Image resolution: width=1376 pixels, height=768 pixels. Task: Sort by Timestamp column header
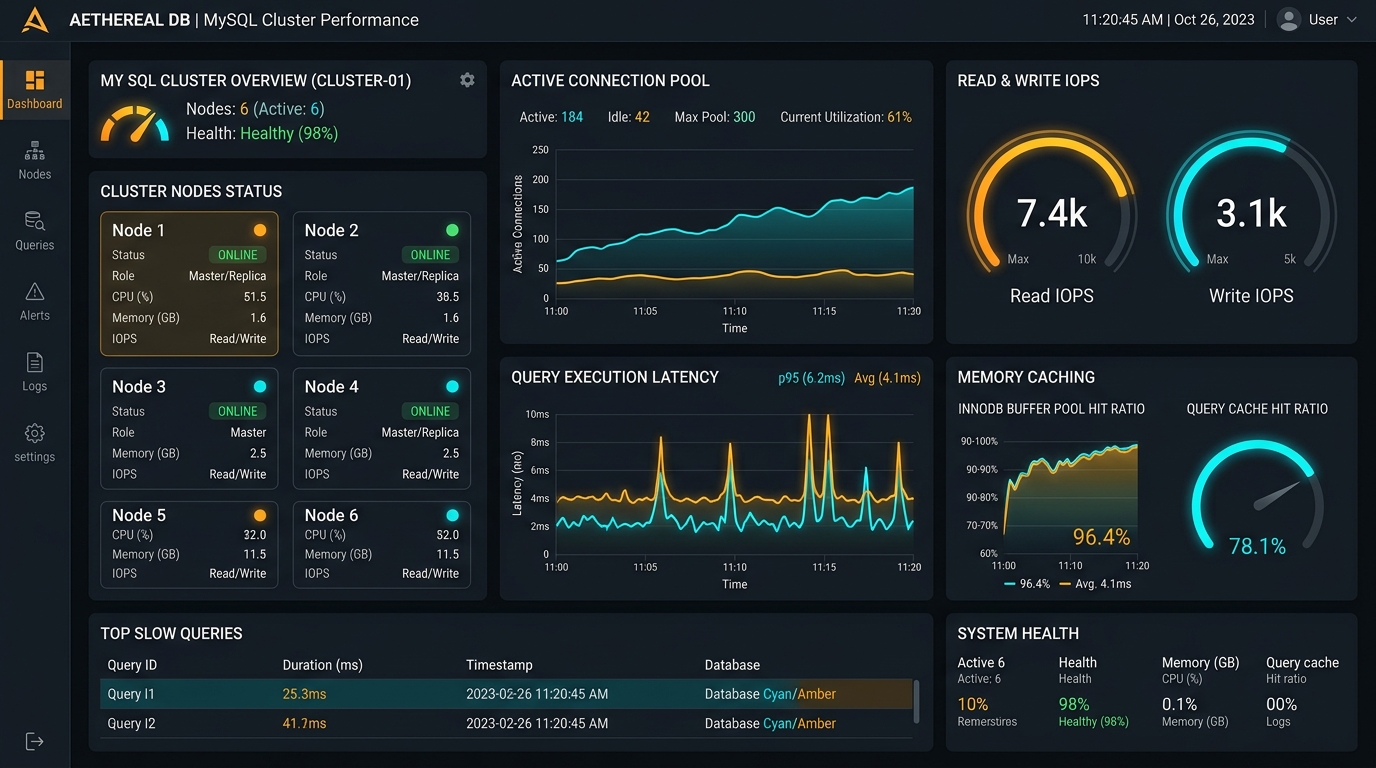pos(499,665)
